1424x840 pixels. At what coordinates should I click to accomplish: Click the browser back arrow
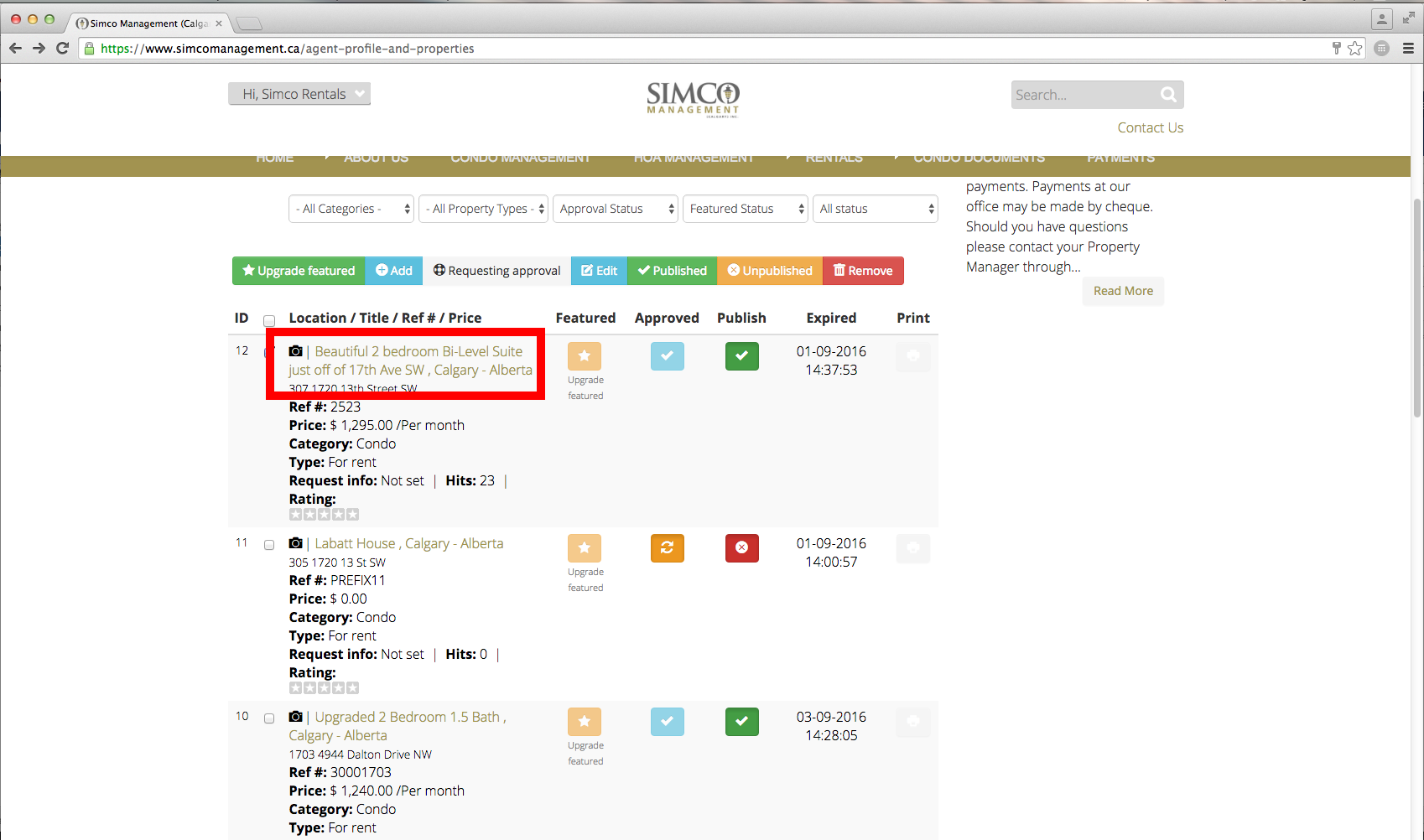pos(15,49)
